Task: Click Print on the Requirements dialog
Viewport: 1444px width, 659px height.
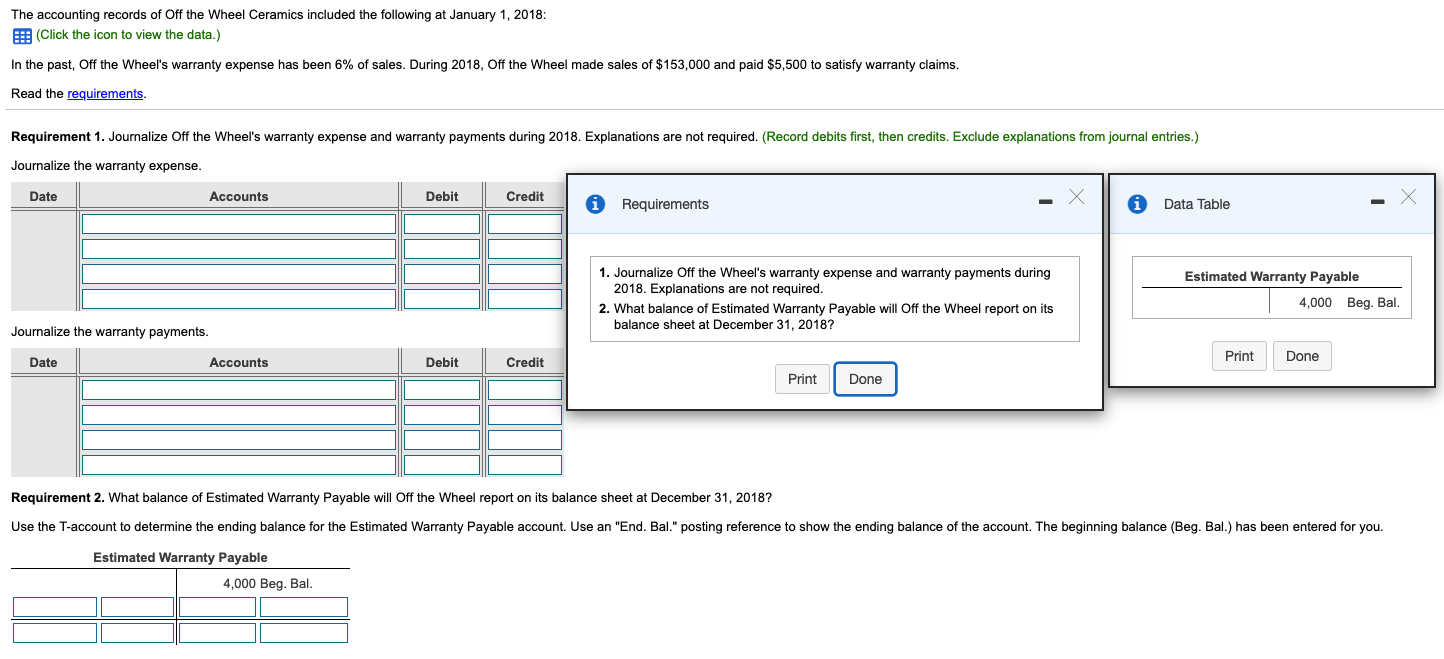Action: tap(801, 378)
